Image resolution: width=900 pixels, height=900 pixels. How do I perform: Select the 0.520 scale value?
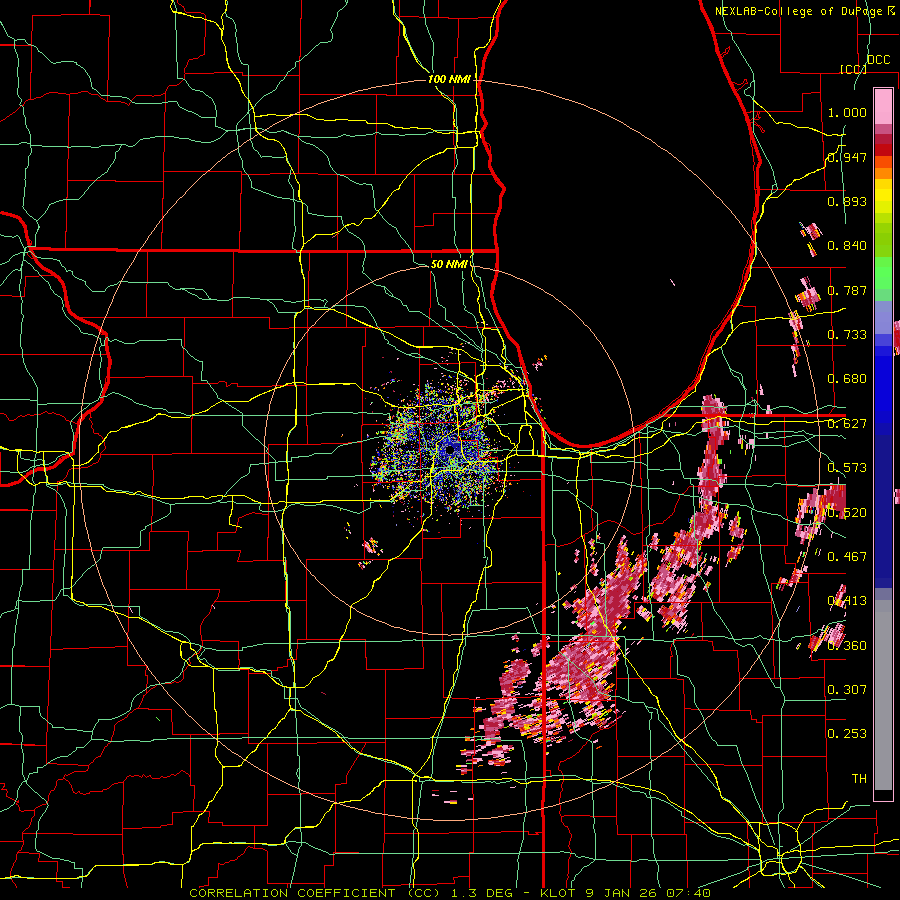(x=847, y=513)
